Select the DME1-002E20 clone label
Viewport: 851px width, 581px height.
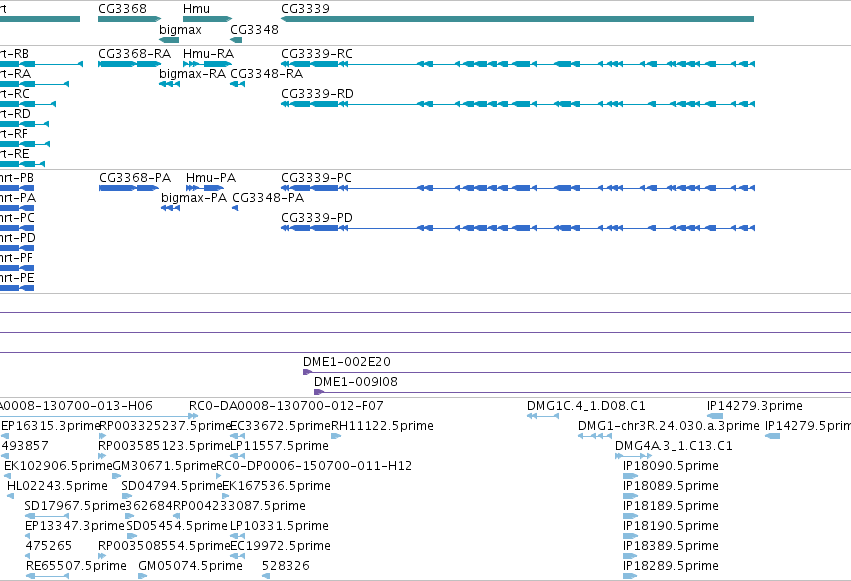347,362
